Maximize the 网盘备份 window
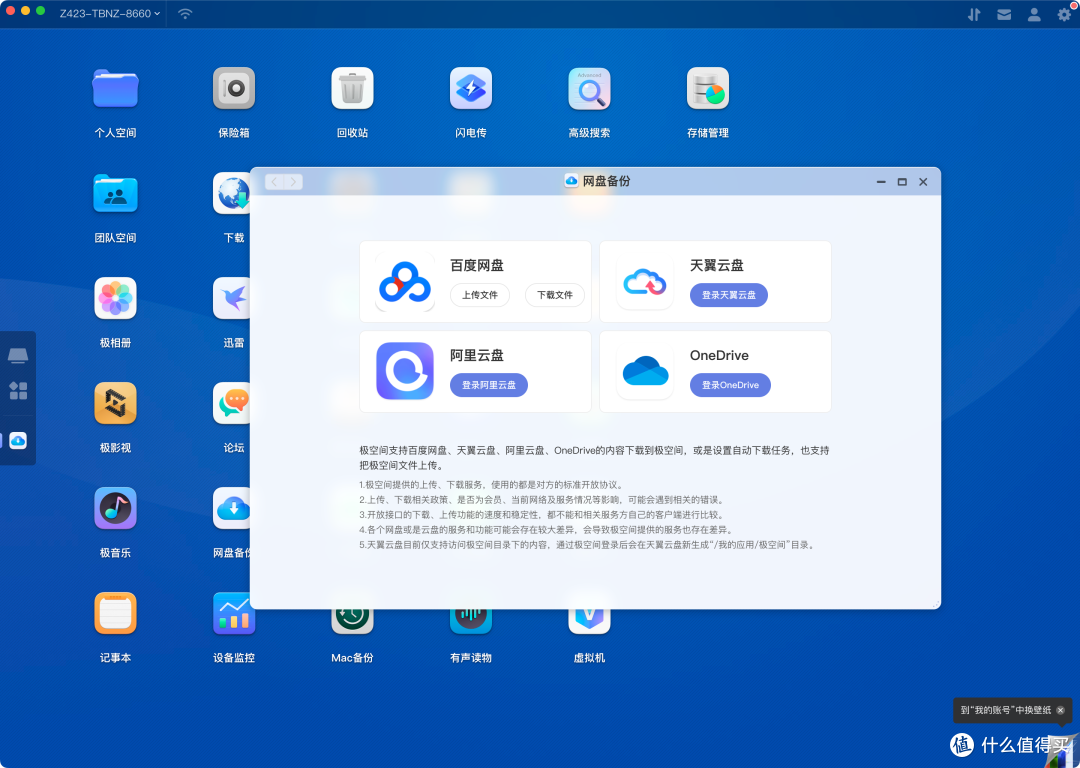Image resolution: width=1080 pixels, height=768 pixels. click(x=902, y=182)
